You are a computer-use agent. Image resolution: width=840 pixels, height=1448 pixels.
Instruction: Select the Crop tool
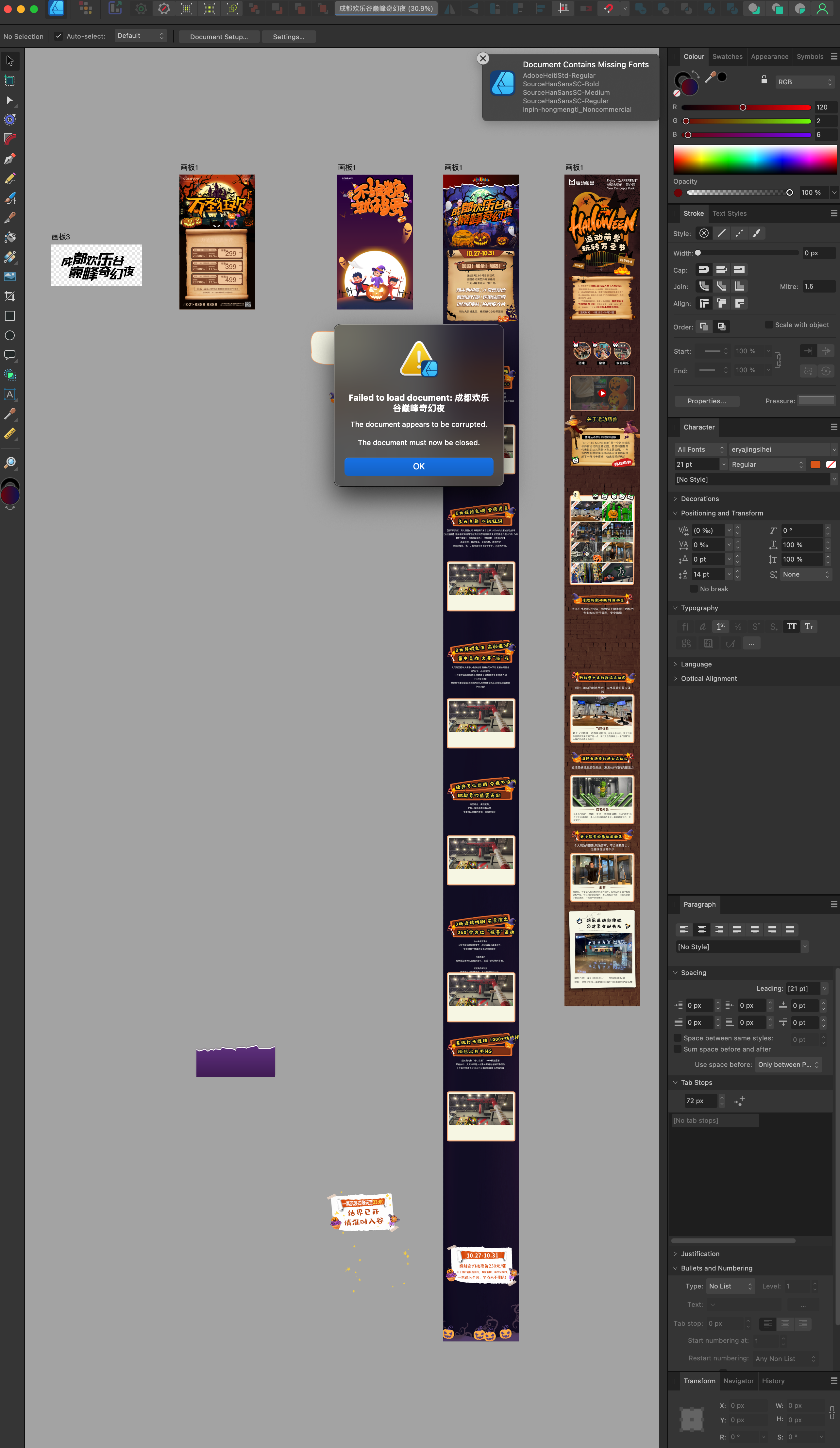coord(10,296)
